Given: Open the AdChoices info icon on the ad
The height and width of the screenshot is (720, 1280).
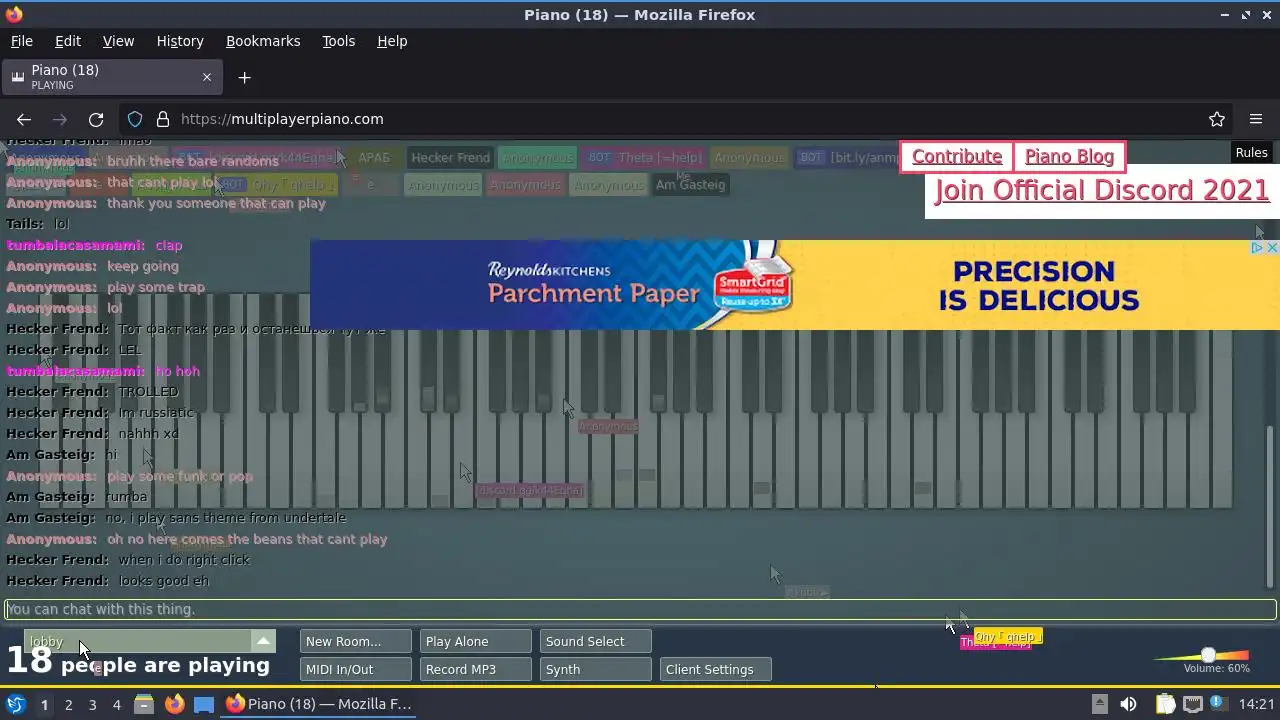Looking at the screenshot, I should point(1258,248).
